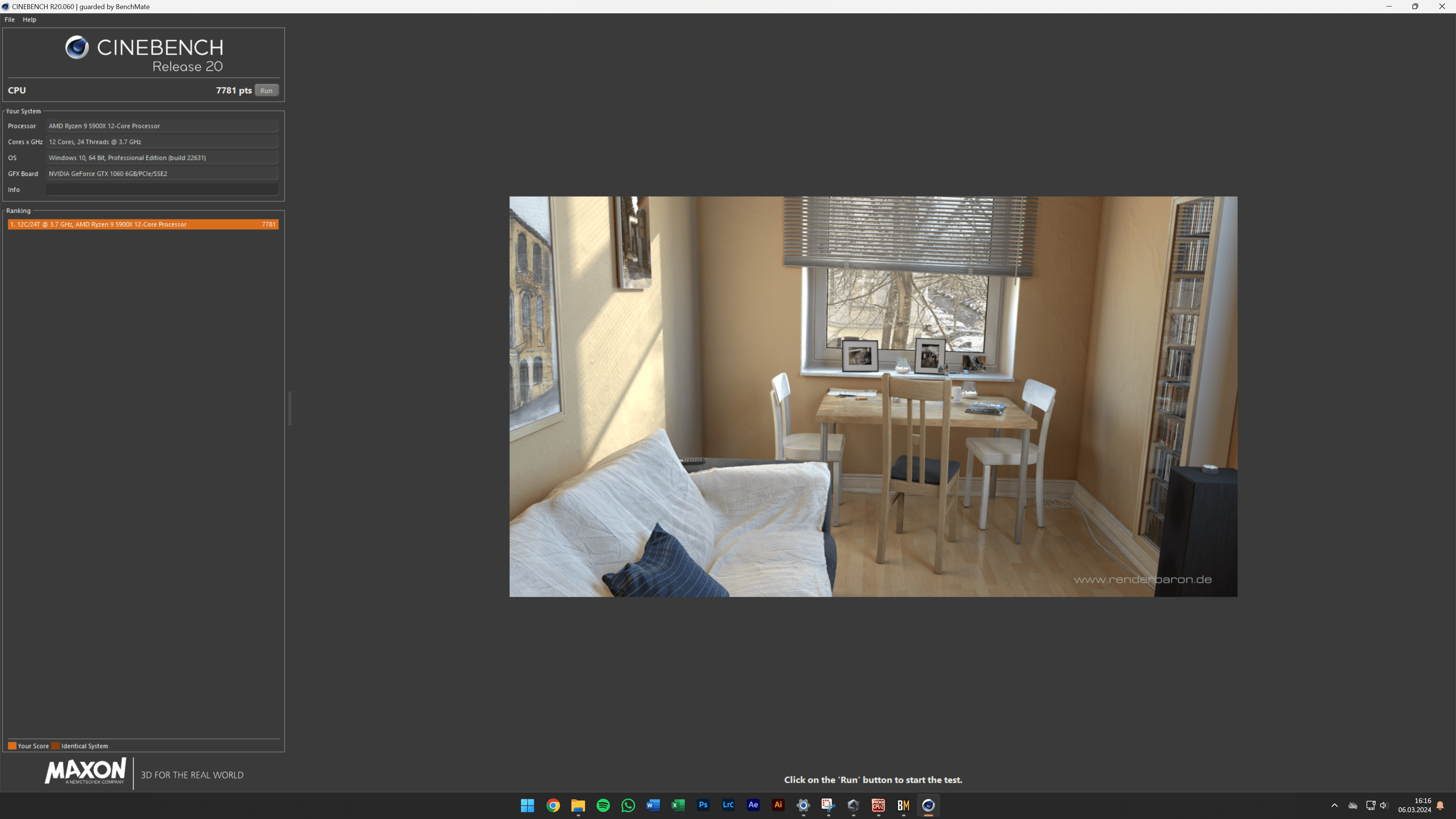Click the Run button next to CPU score
The width and height of the screenshot is (1456, 819).
(266, 91)
